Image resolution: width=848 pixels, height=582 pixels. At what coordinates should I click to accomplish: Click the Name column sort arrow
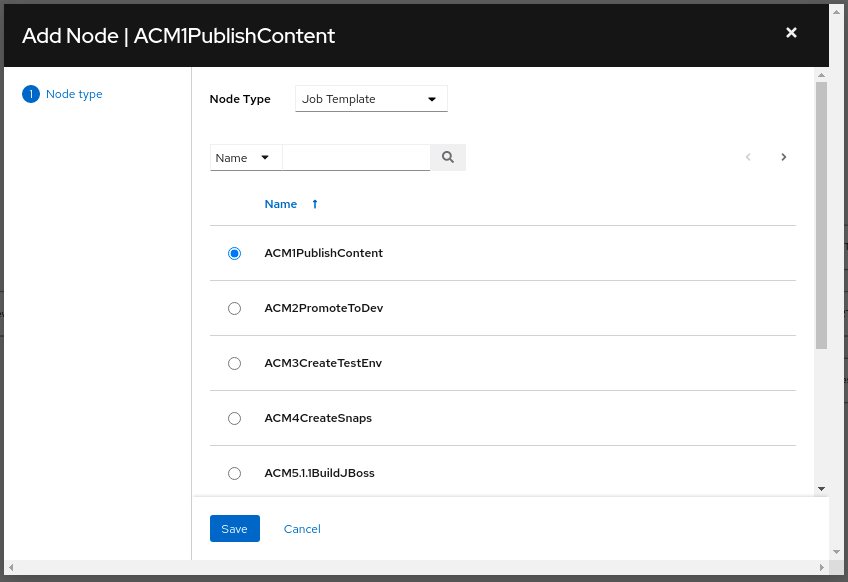coord(315,204)
